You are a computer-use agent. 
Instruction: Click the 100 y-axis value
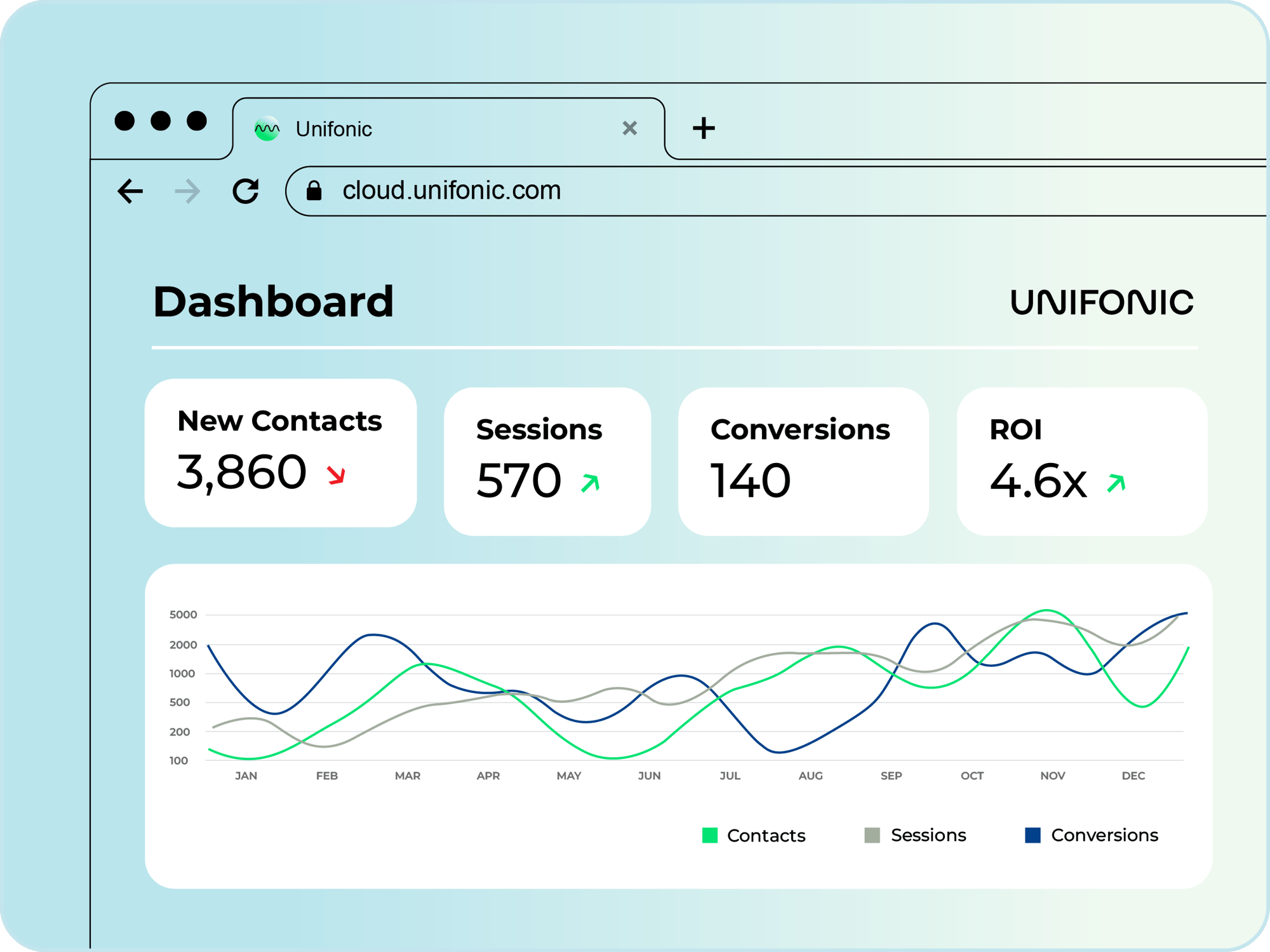(179, 760)
